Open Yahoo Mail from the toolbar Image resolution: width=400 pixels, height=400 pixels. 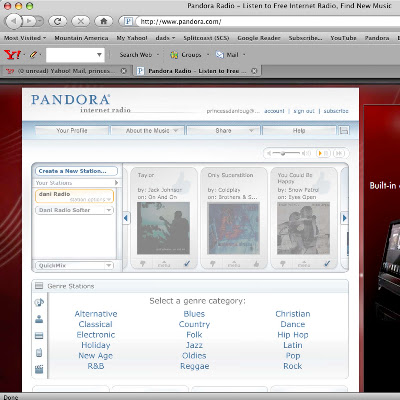click(x=227, y=55)
